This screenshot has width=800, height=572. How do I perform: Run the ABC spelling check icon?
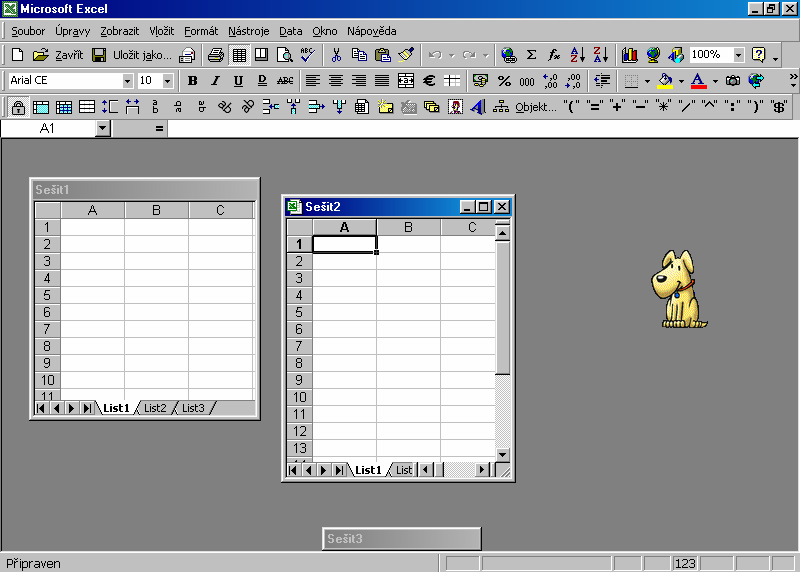tap(308, 55)
